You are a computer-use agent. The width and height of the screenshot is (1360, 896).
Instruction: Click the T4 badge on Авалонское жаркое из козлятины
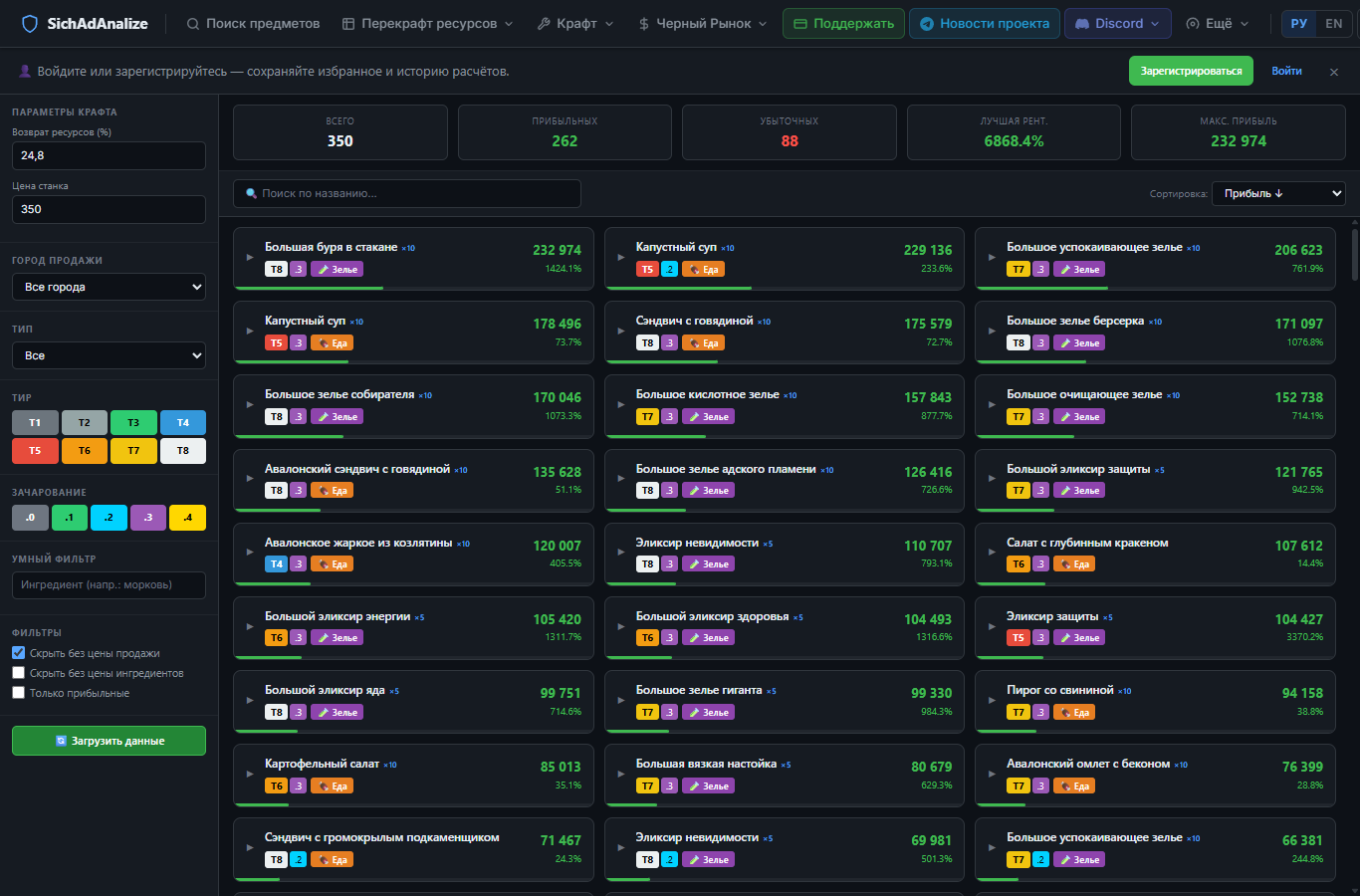point(276,564)
